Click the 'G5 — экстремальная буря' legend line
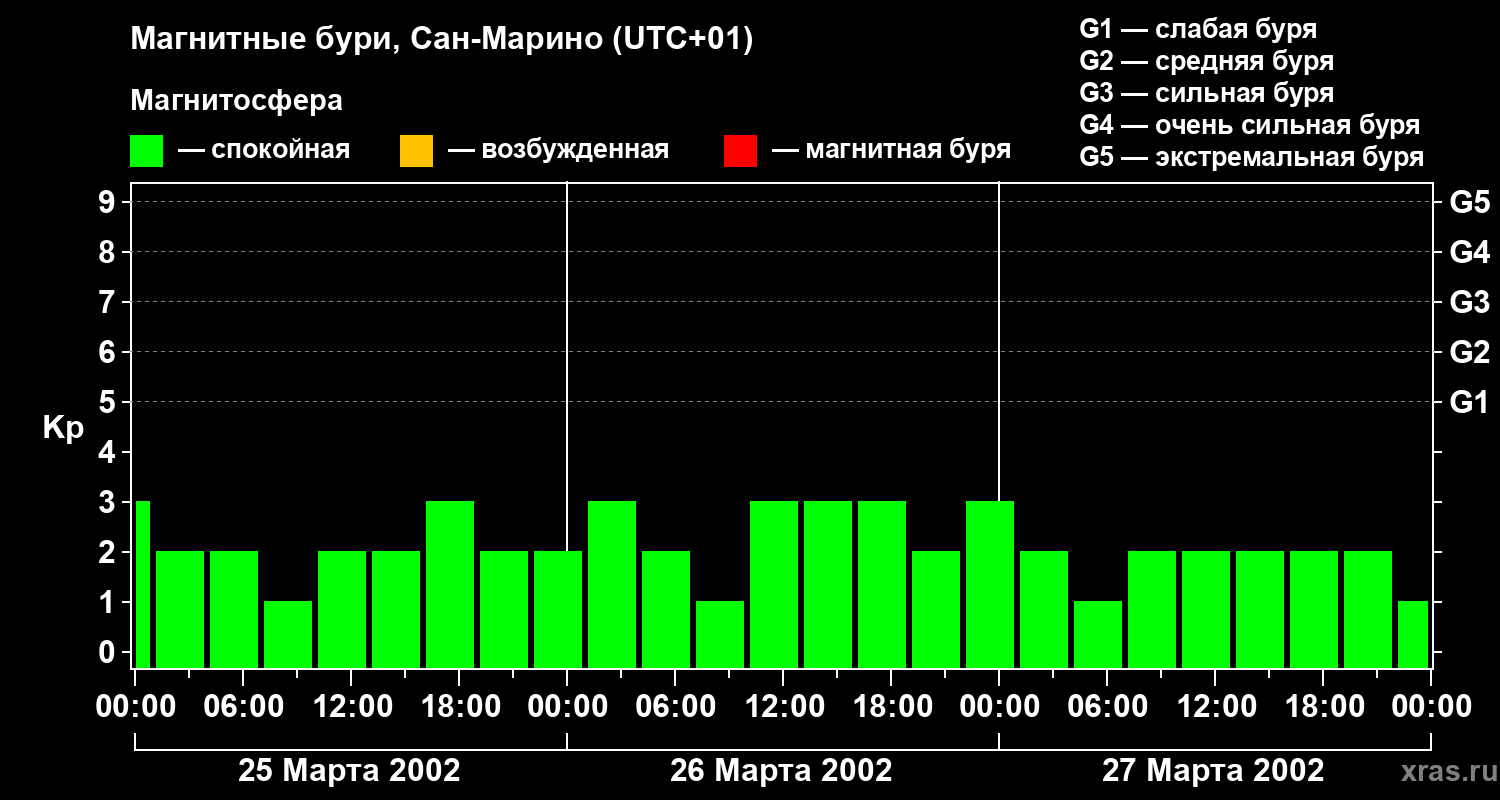 [1252, 157]
